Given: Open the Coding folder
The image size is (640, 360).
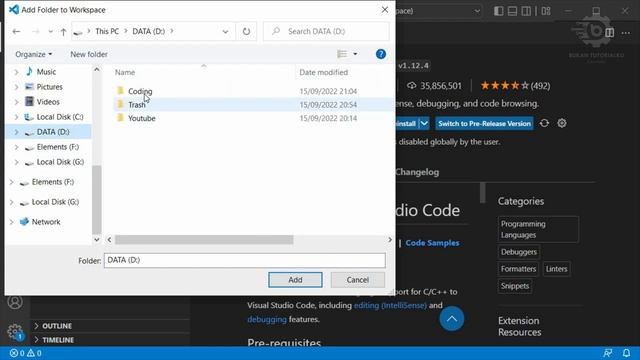Looking at the screenshot, I should 140,91.
